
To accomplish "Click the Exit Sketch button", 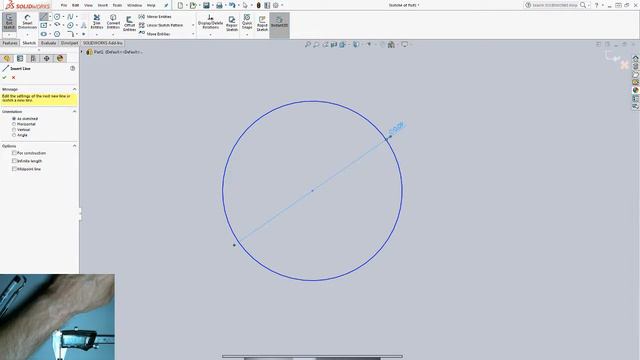I will coord(9,22).
